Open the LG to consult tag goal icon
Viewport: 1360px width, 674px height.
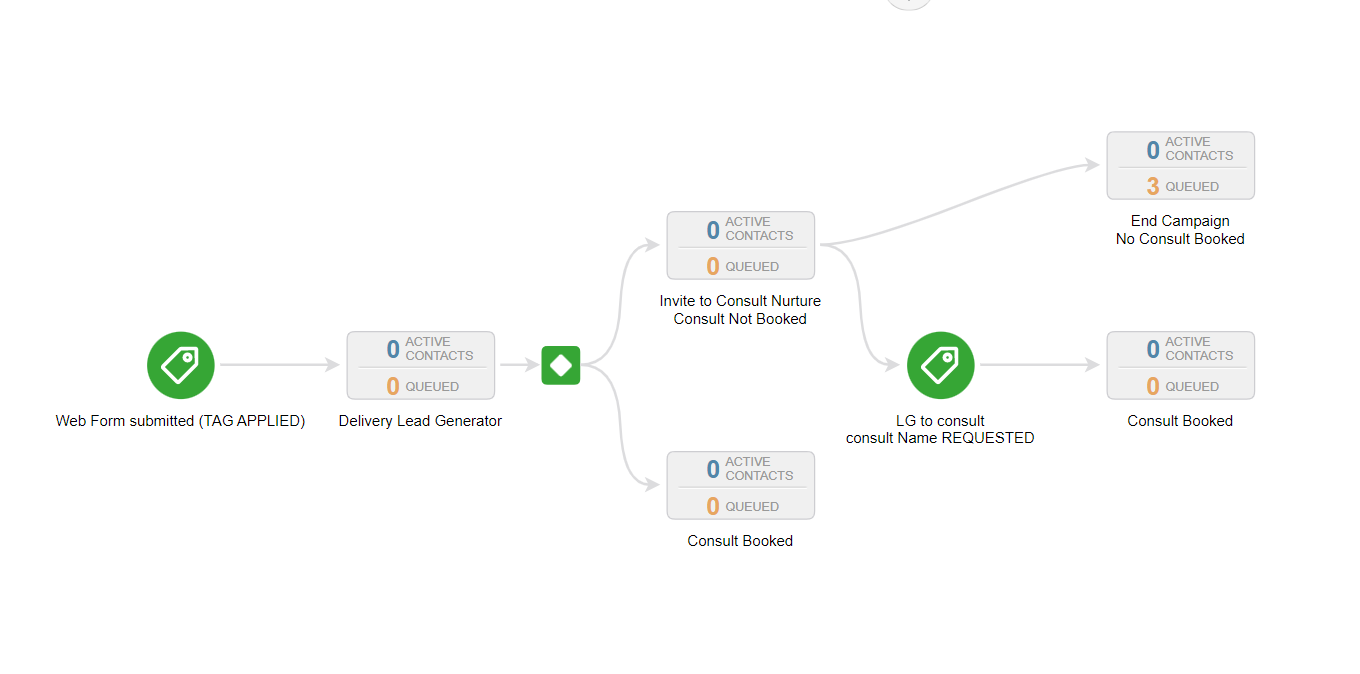pyautogui.click(x=940, y=365)
